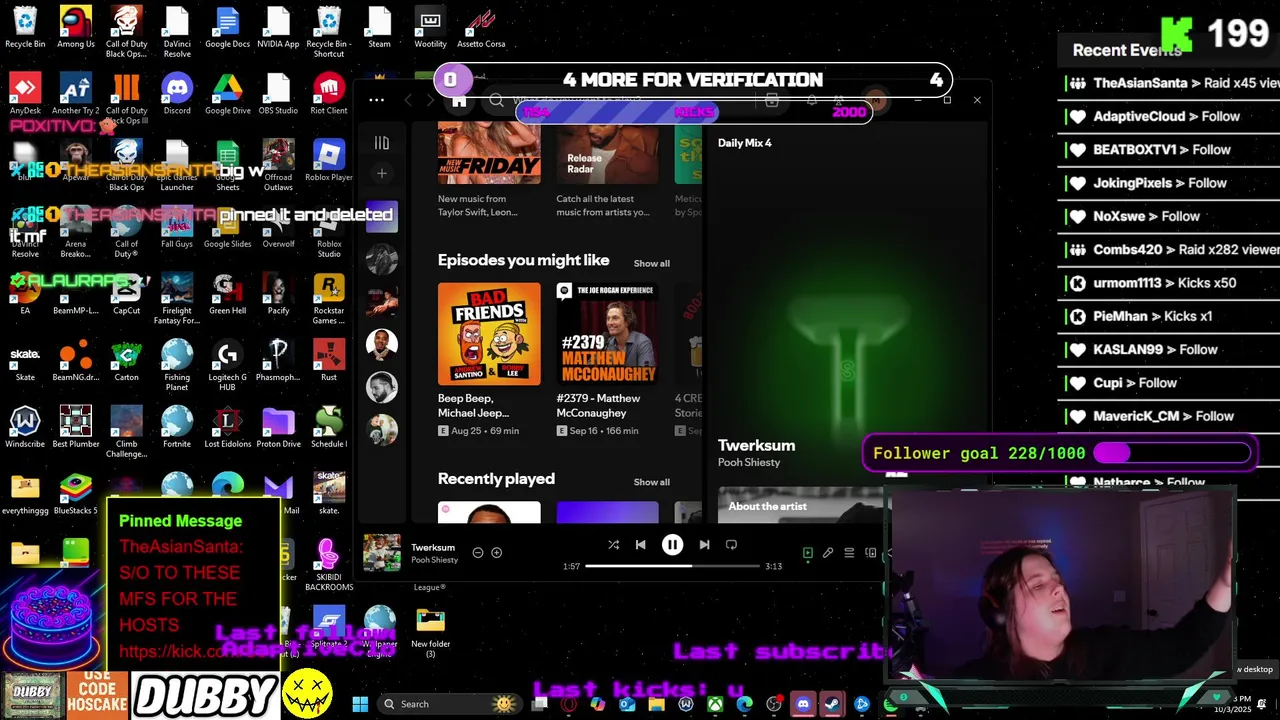Image resolution: width=1280 pixels, height=720 pixels.
Task: Select the NVIDIA App desktop icon
Action: pyautogui.click(x=278, y=27)
